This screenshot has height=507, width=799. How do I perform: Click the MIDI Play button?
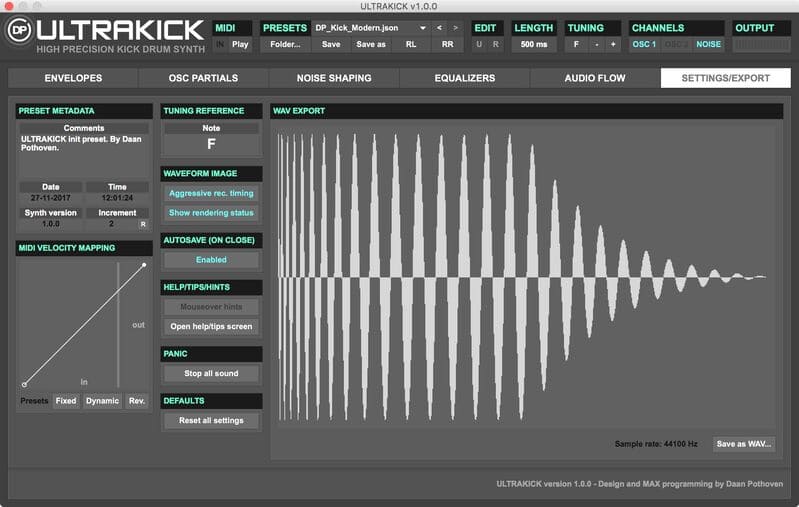240,44
